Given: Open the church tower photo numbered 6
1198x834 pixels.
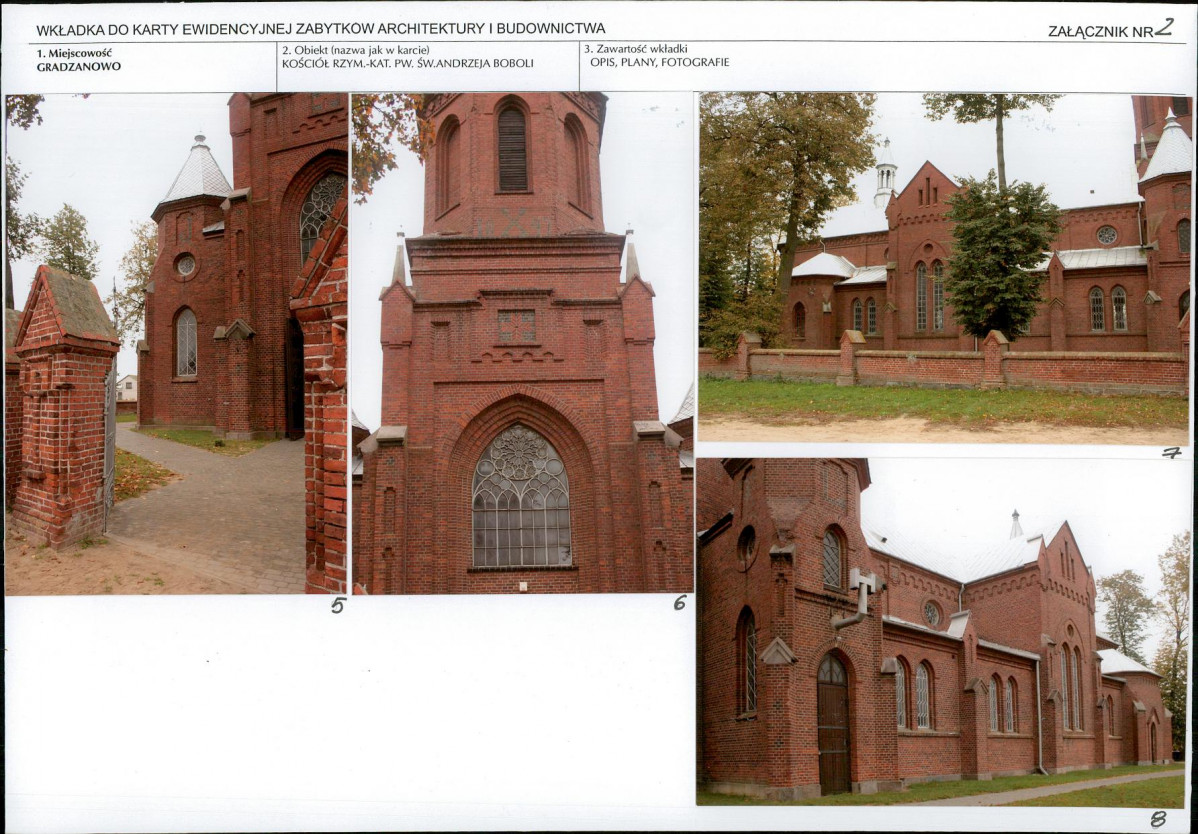Looking at the screenshot, I should [522, 343].
